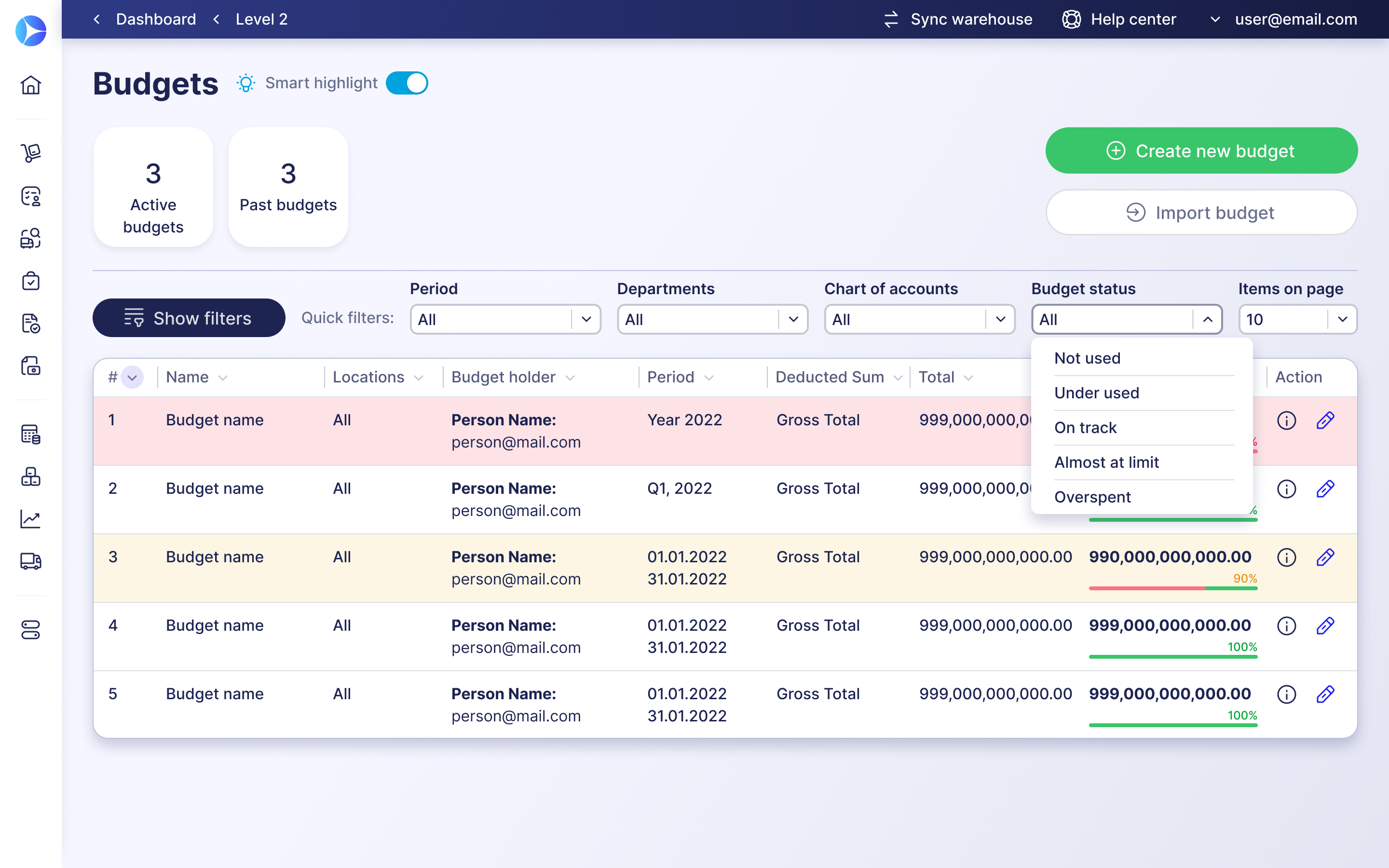Toggle the # column sort chevron

tap(132, 377)
